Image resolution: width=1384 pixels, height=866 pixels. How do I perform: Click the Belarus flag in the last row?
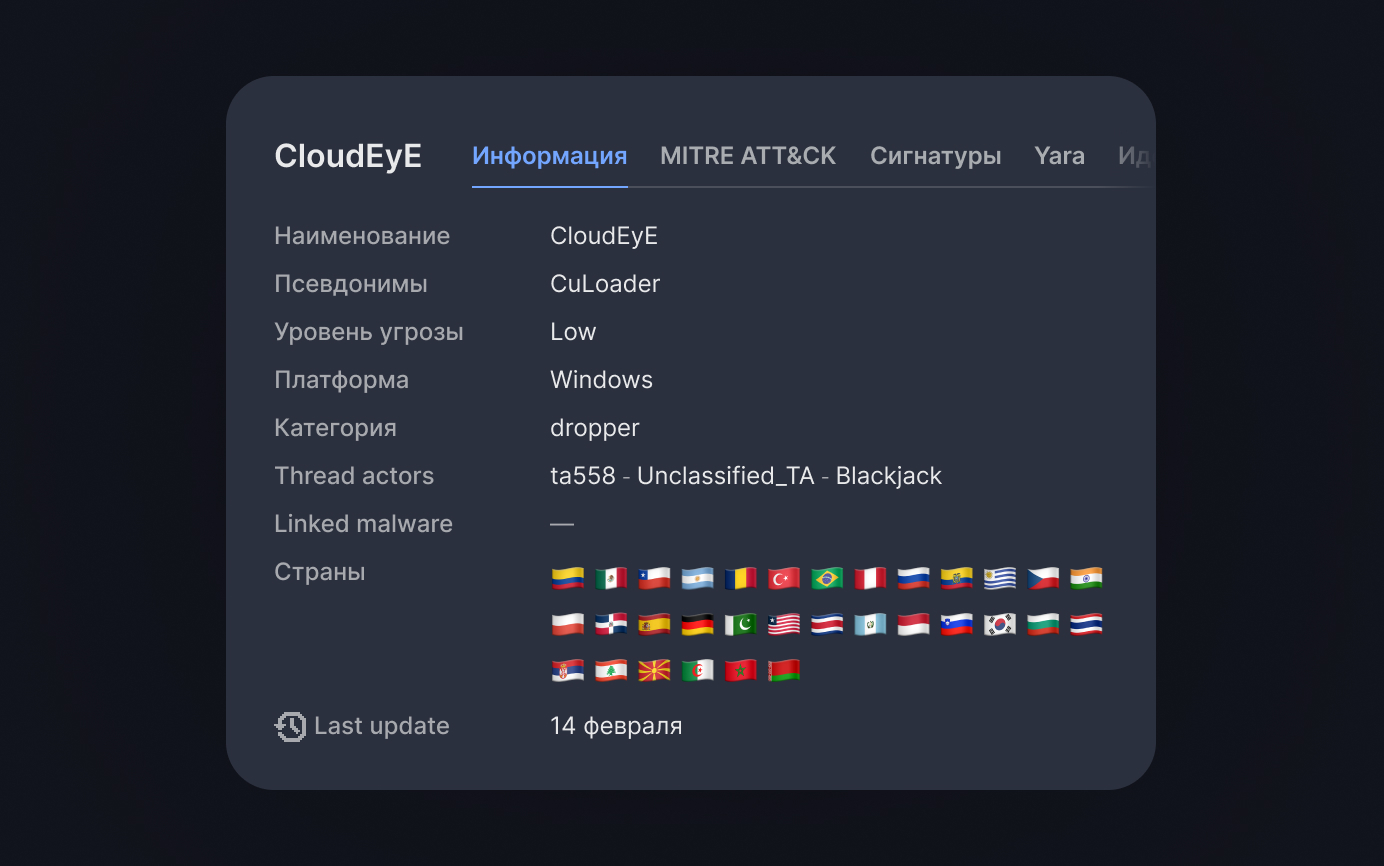tap(783, 669)
